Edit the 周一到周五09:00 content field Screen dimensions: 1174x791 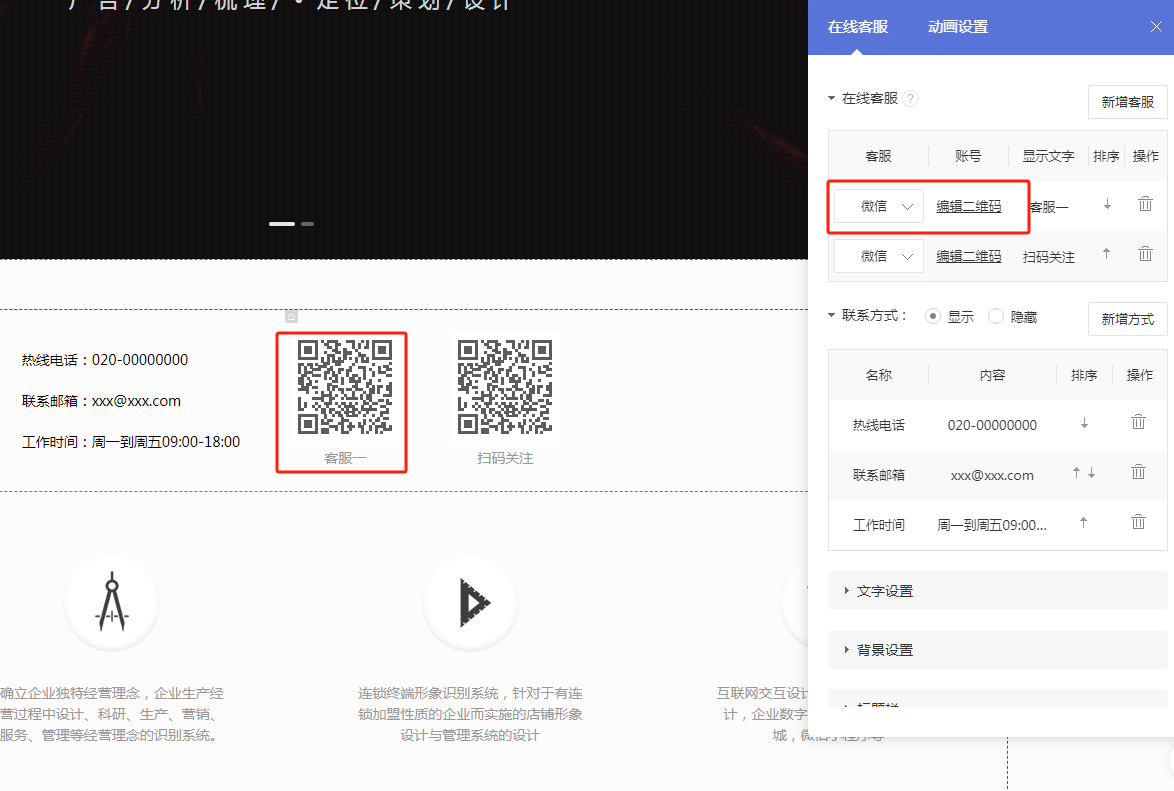coord(992,526)
